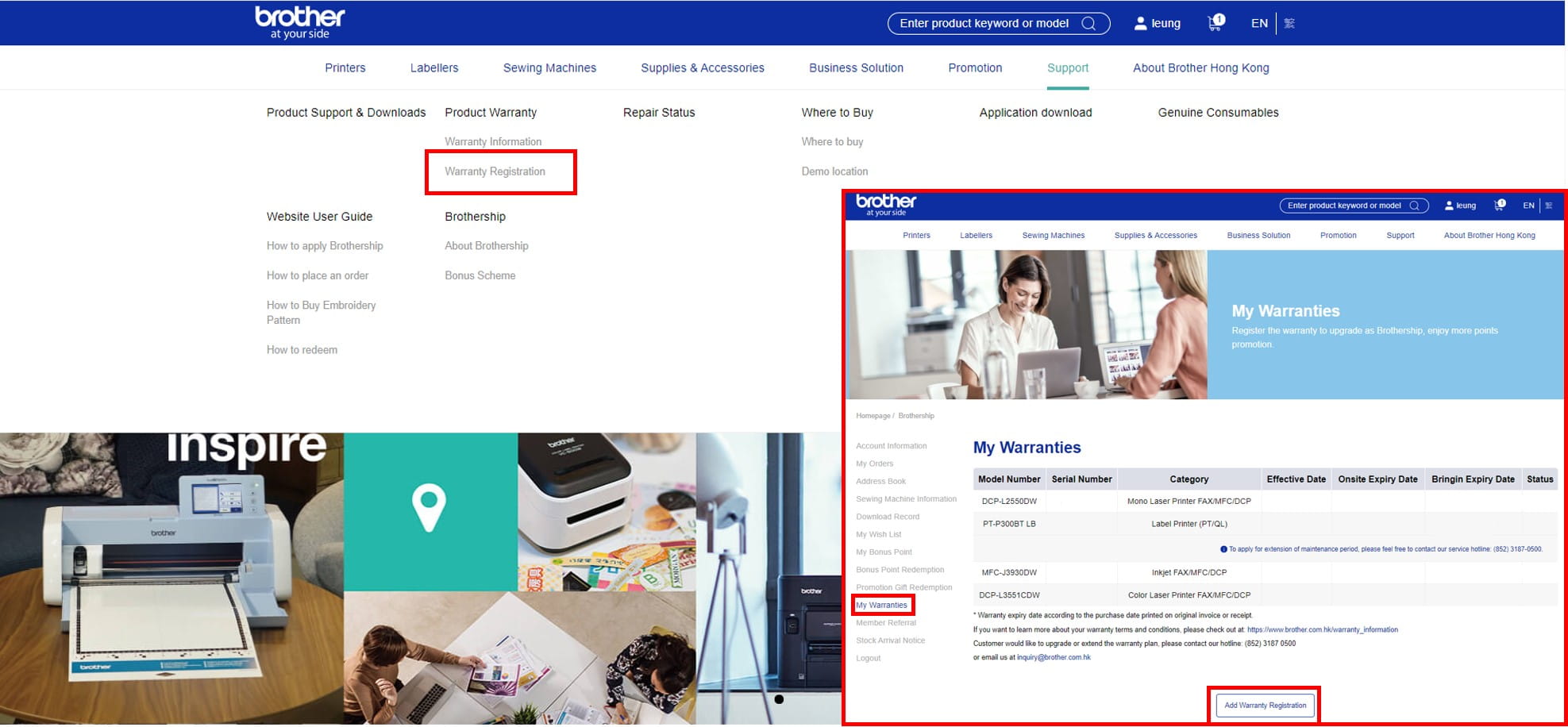This screenshot has height=727, width=1568.
Task: Select the black carousel dot indicator
Action: tap(779, 699)
